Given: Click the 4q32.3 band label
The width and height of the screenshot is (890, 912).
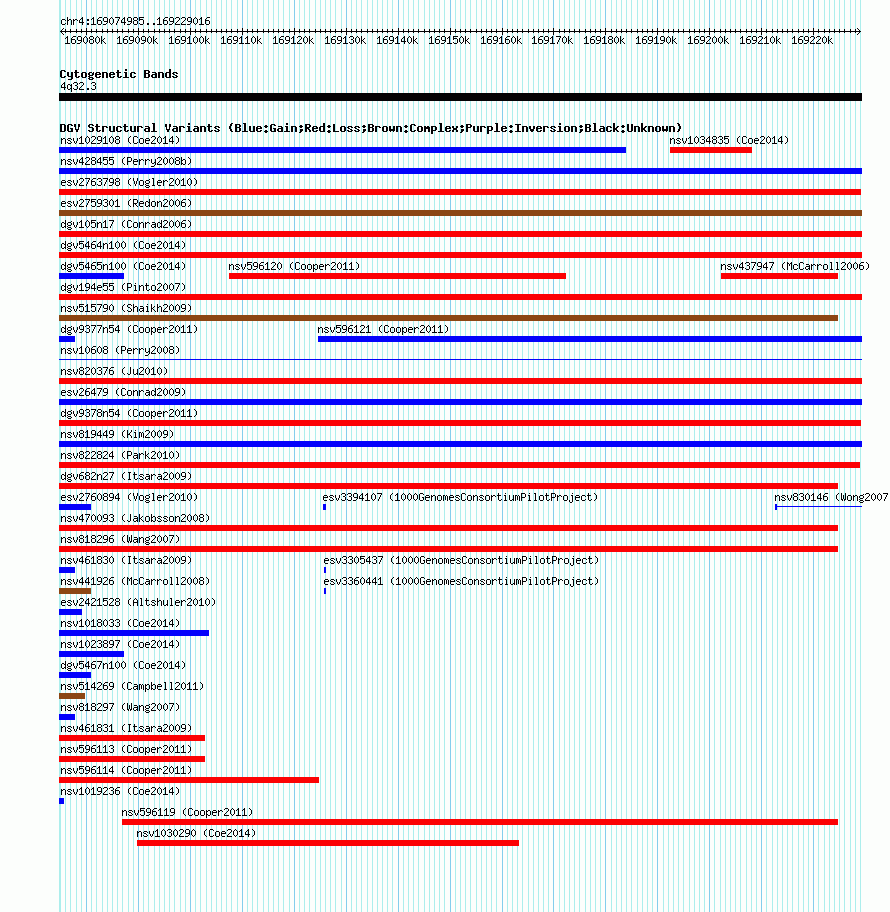Looking at the screenshot, I should pos(78,86).
